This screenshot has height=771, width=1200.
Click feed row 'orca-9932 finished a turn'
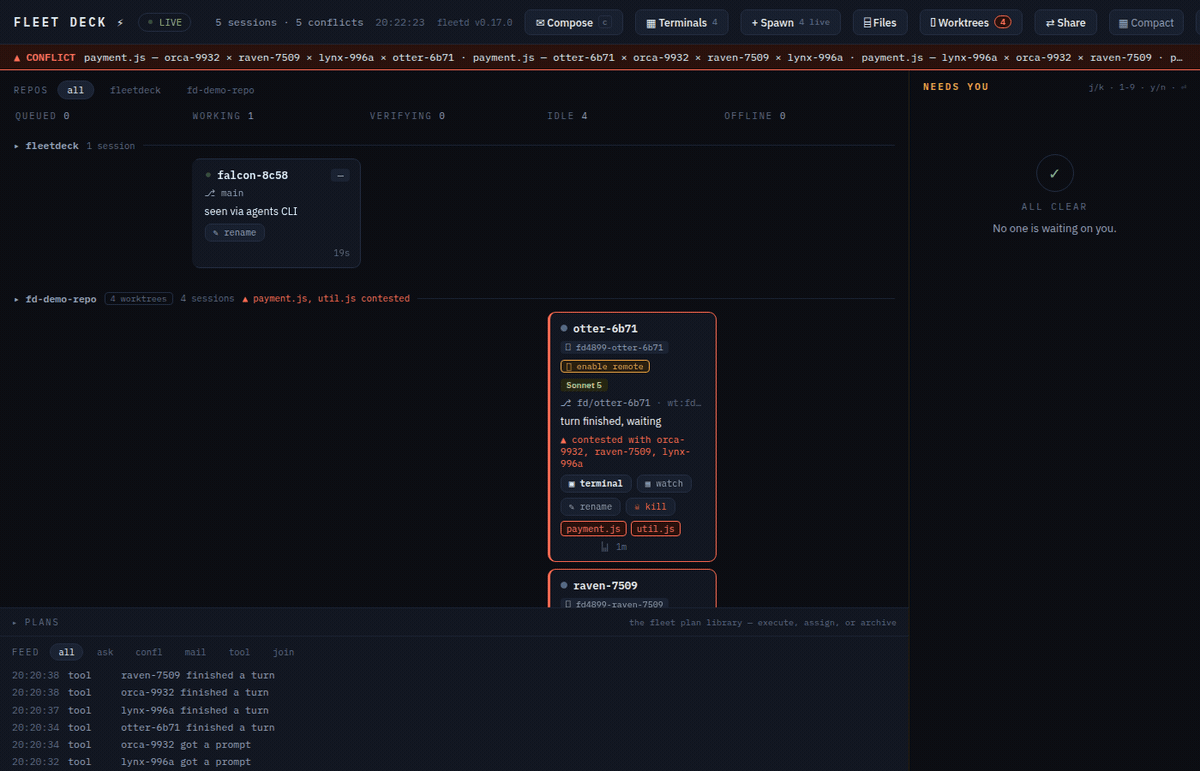454,692
